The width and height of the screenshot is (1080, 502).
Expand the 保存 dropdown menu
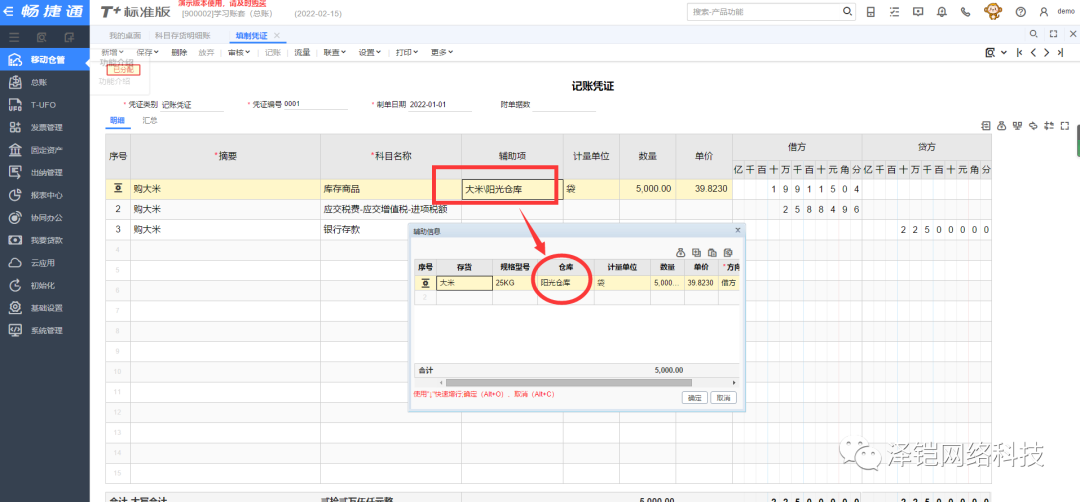[x=148, y=52]
